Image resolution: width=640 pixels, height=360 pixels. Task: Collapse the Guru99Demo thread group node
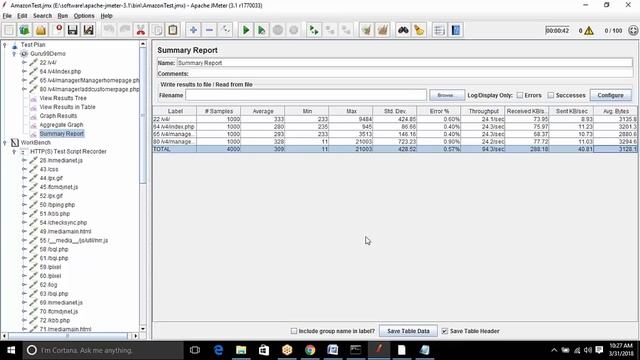tap(14, 54)
